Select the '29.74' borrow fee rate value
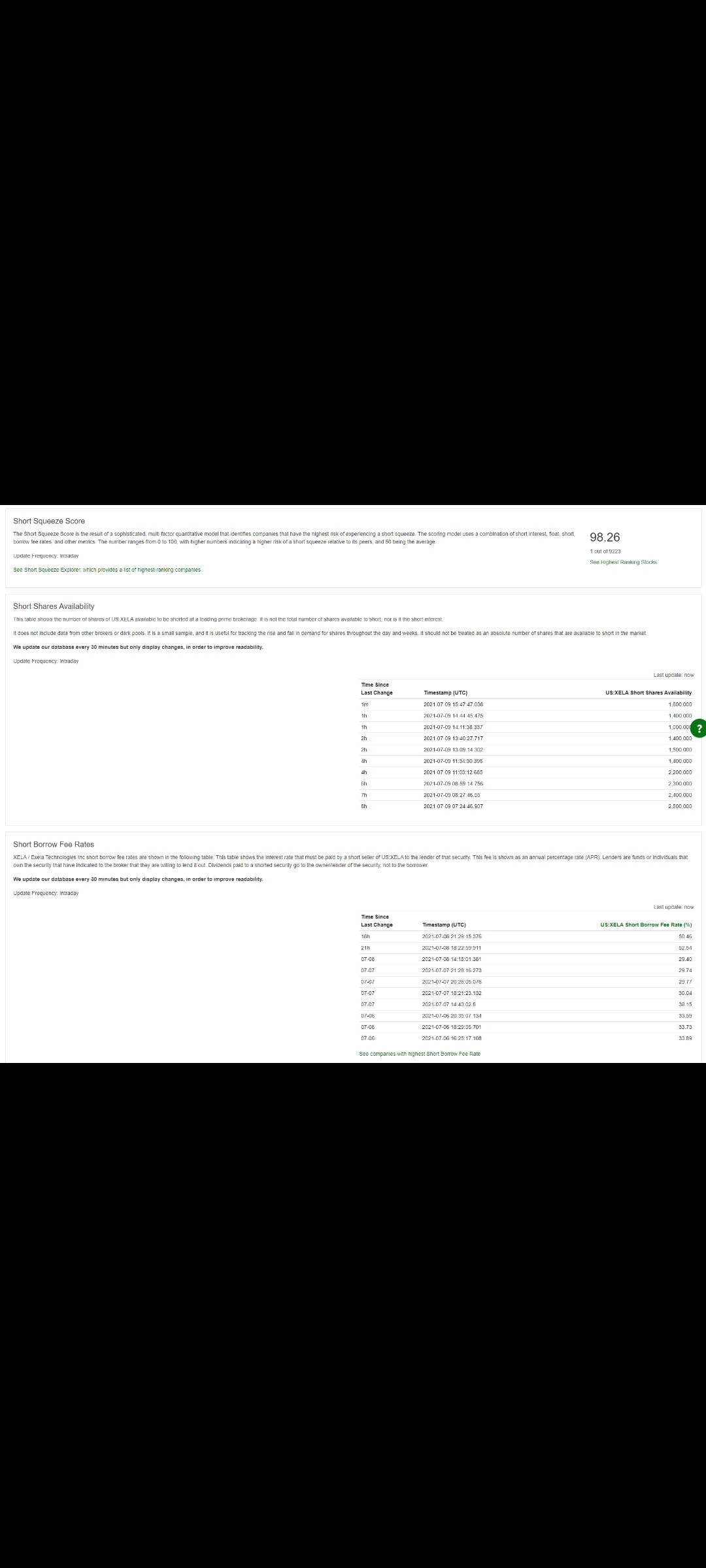 [685, 970]
